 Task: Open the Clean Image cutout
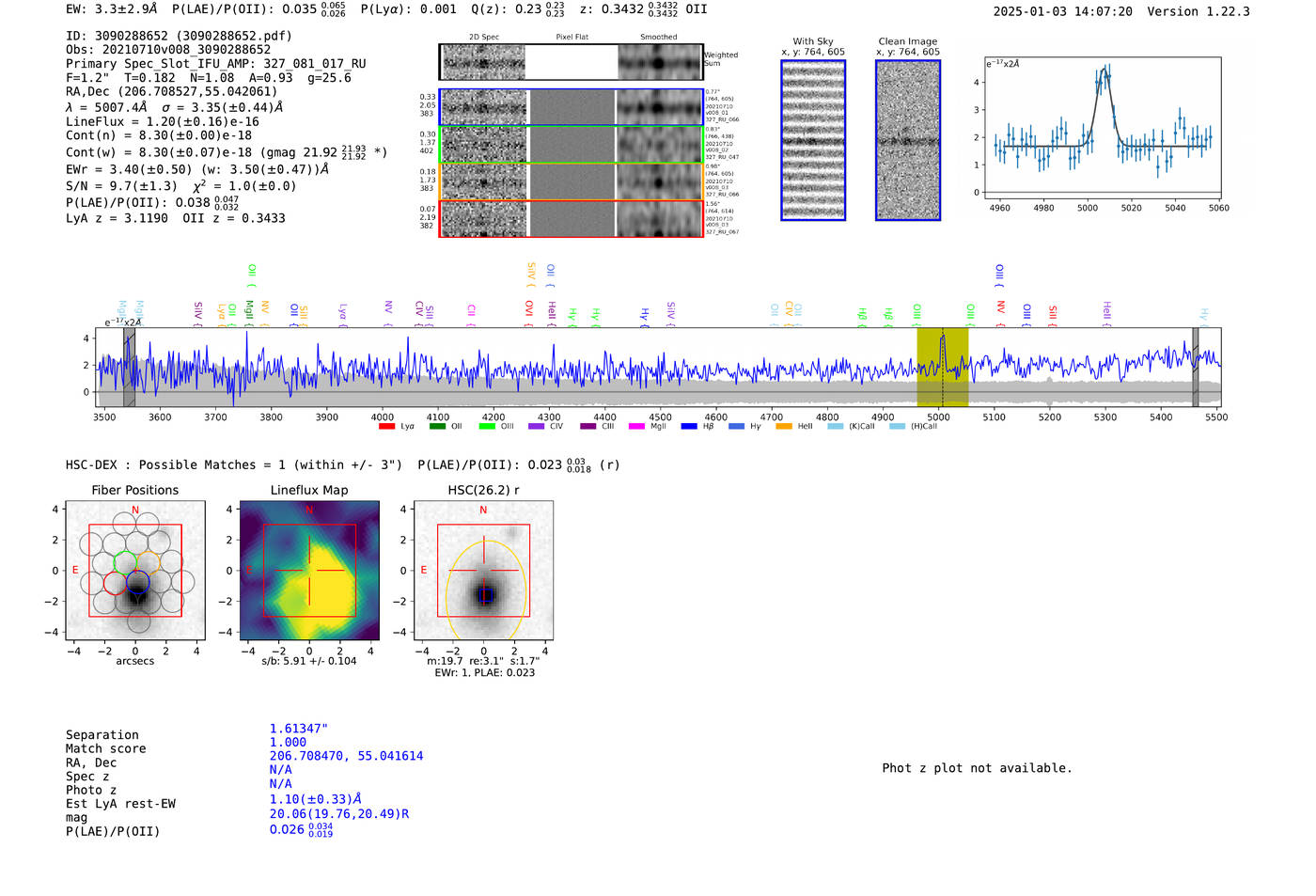click(908, 140)
